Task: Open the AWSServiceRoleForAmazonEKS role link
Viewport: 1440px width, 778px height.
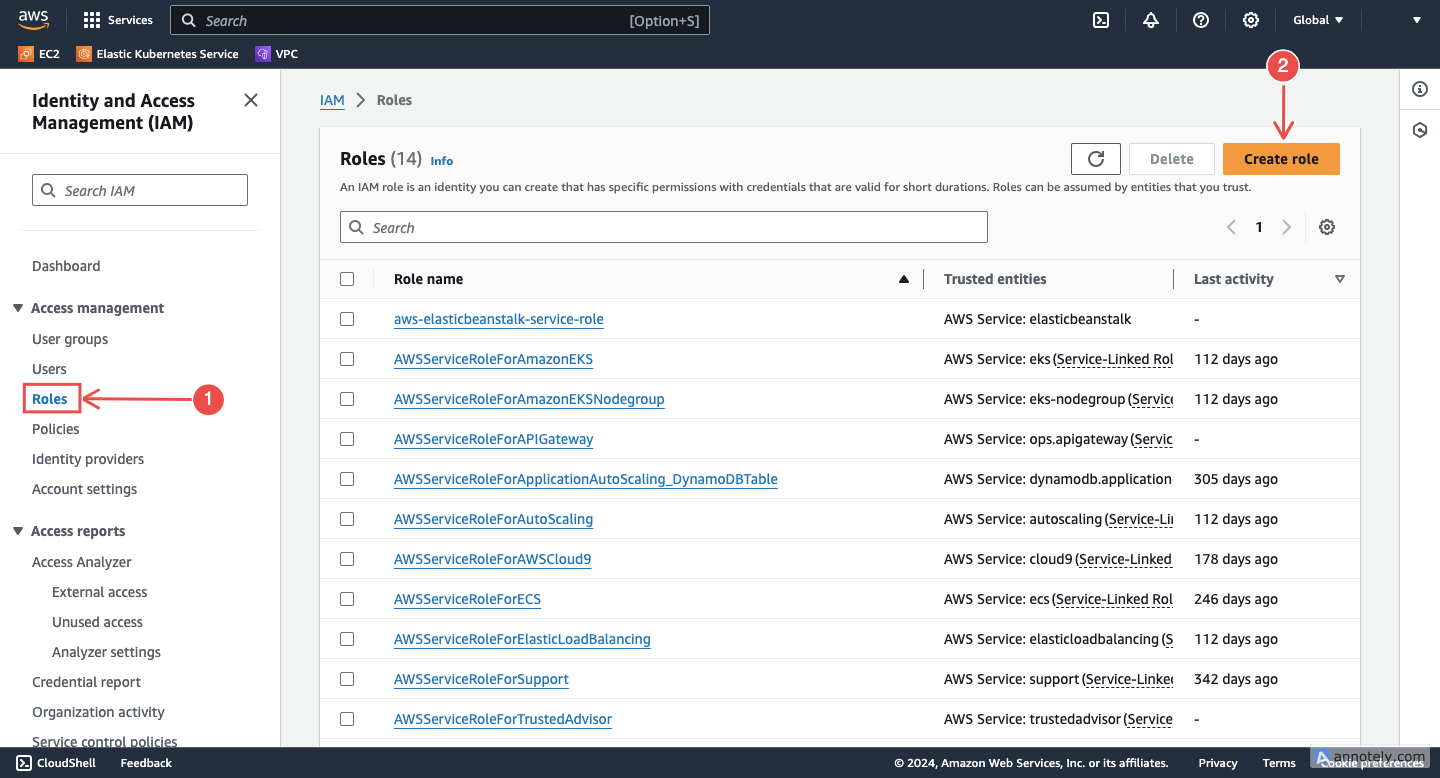Action: click(x=493, y=359)
